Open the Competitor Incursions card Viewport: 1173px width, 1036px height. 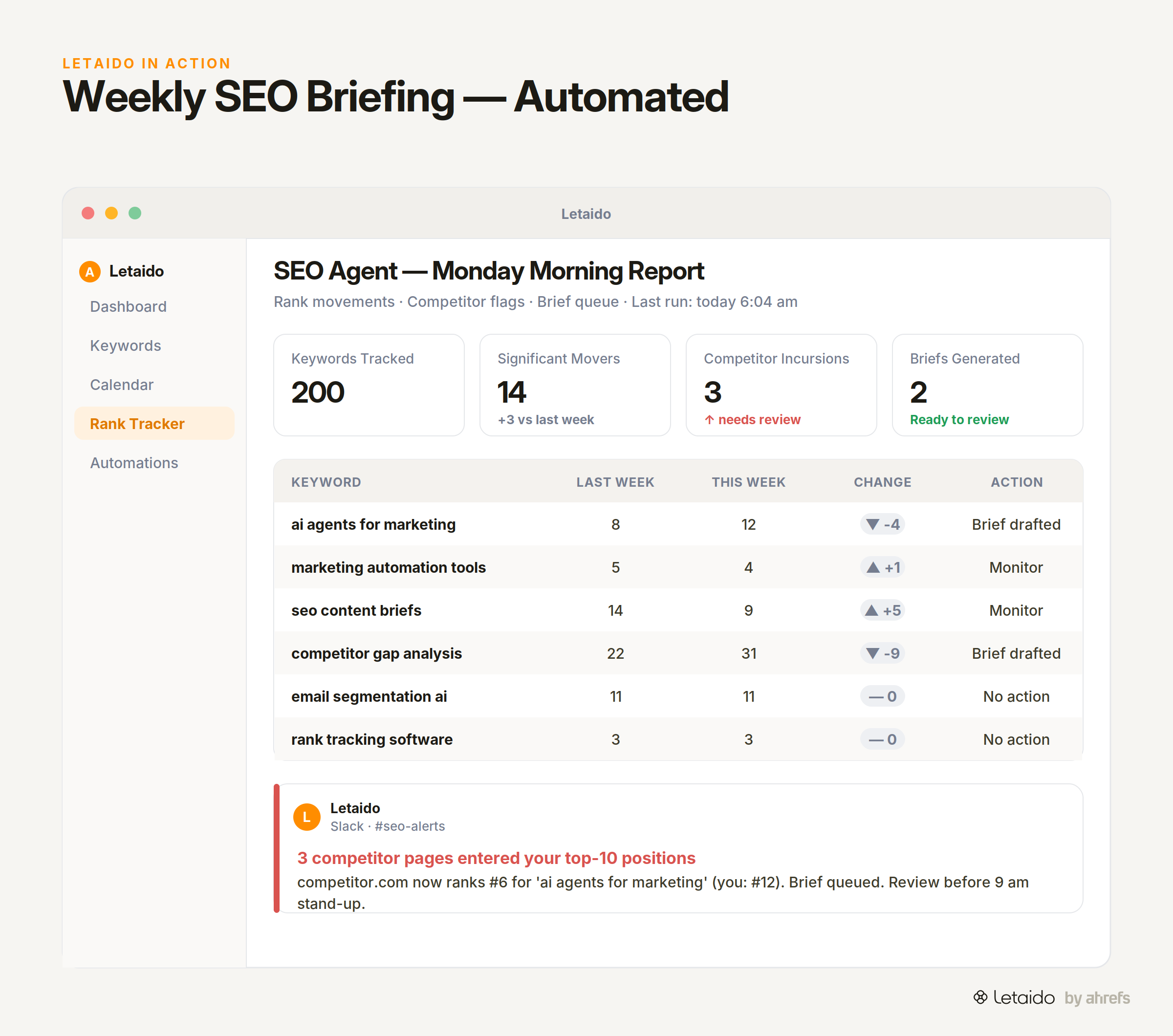click(781, 385)
